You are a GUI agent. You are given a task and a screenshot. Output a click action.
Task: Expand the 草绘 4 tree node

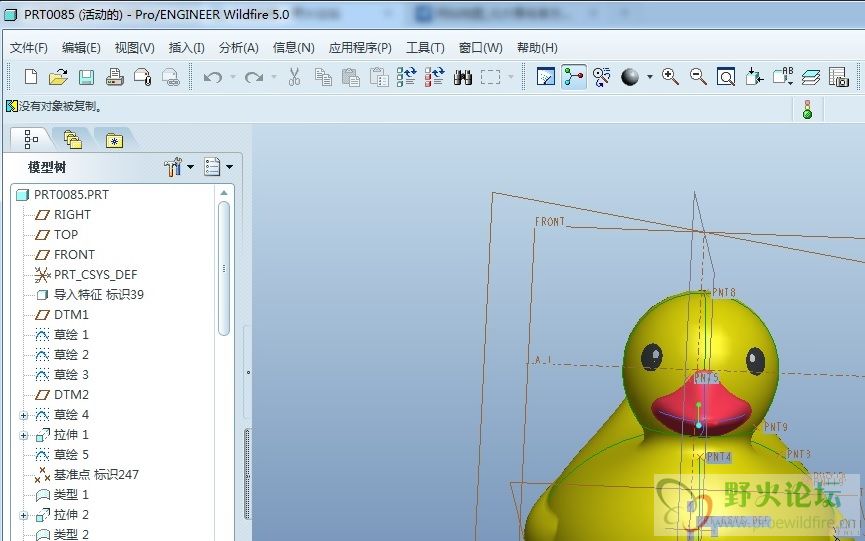coord(23,415)
